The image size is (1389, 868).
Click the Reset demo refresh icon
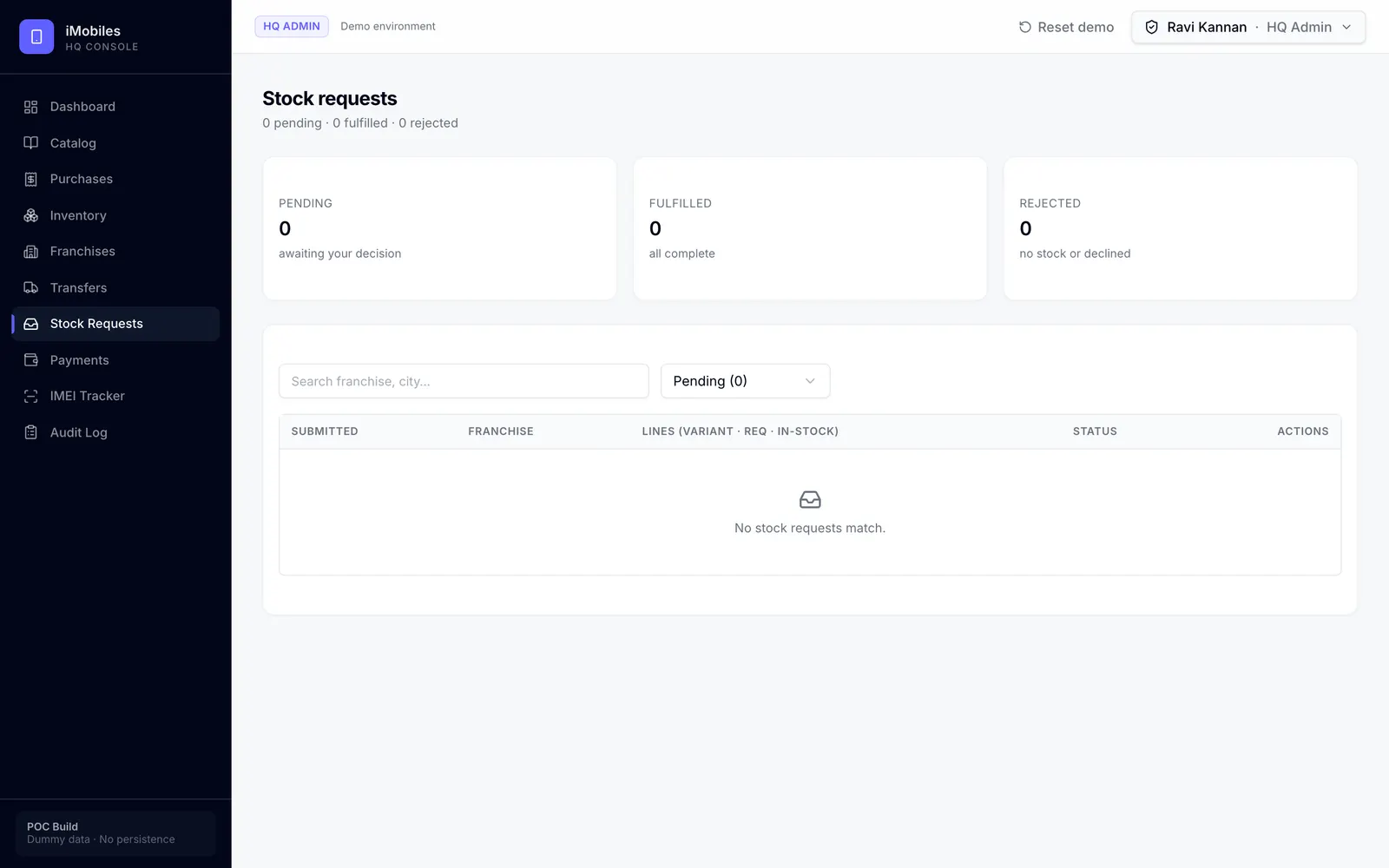[x=1025, y=27]
